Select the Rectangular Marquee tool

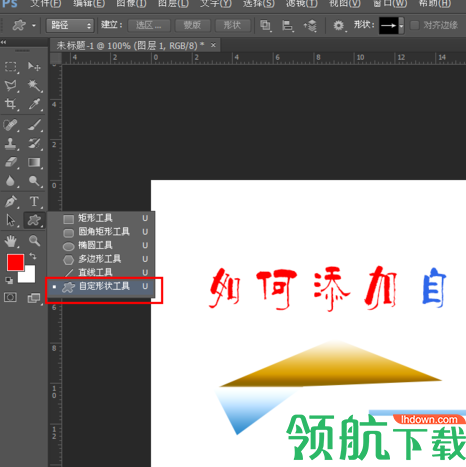coord(11,67)
